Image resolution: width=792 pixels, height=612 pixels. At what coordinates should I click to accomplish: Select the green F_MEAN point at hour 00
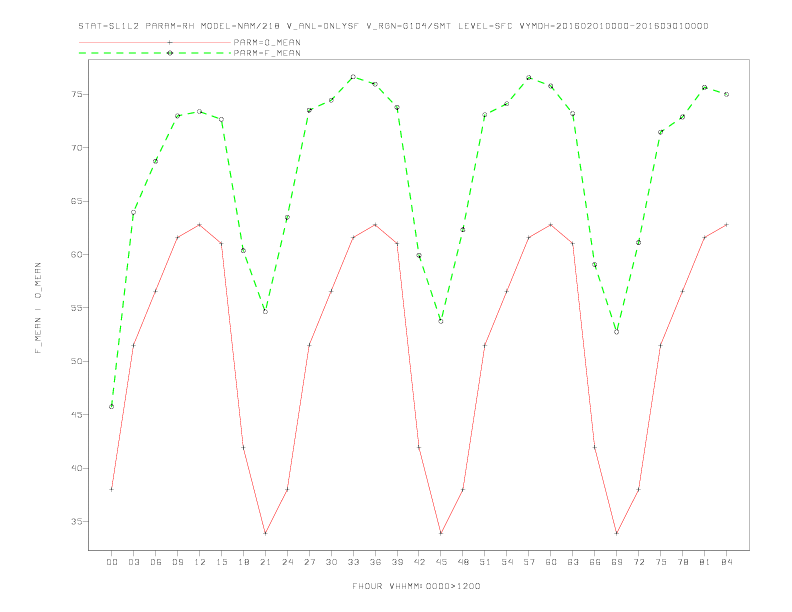(x=112, y=406)
